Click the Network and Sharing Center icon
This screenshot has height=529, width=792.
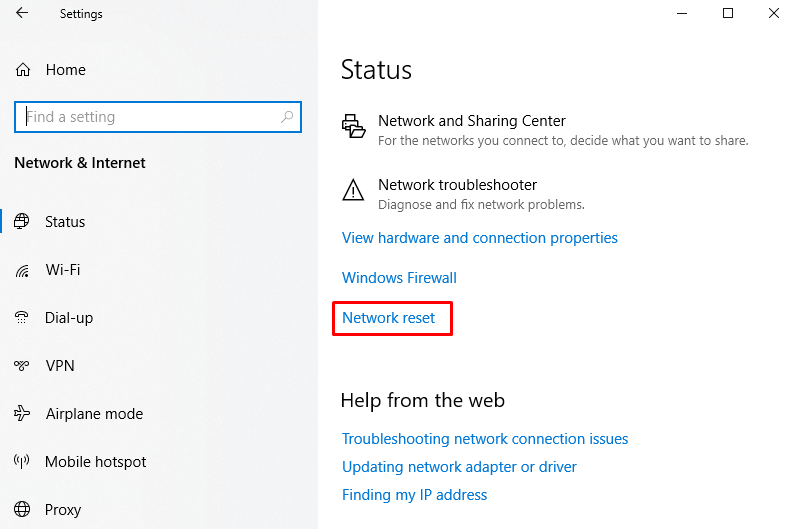tap(353, 126)
